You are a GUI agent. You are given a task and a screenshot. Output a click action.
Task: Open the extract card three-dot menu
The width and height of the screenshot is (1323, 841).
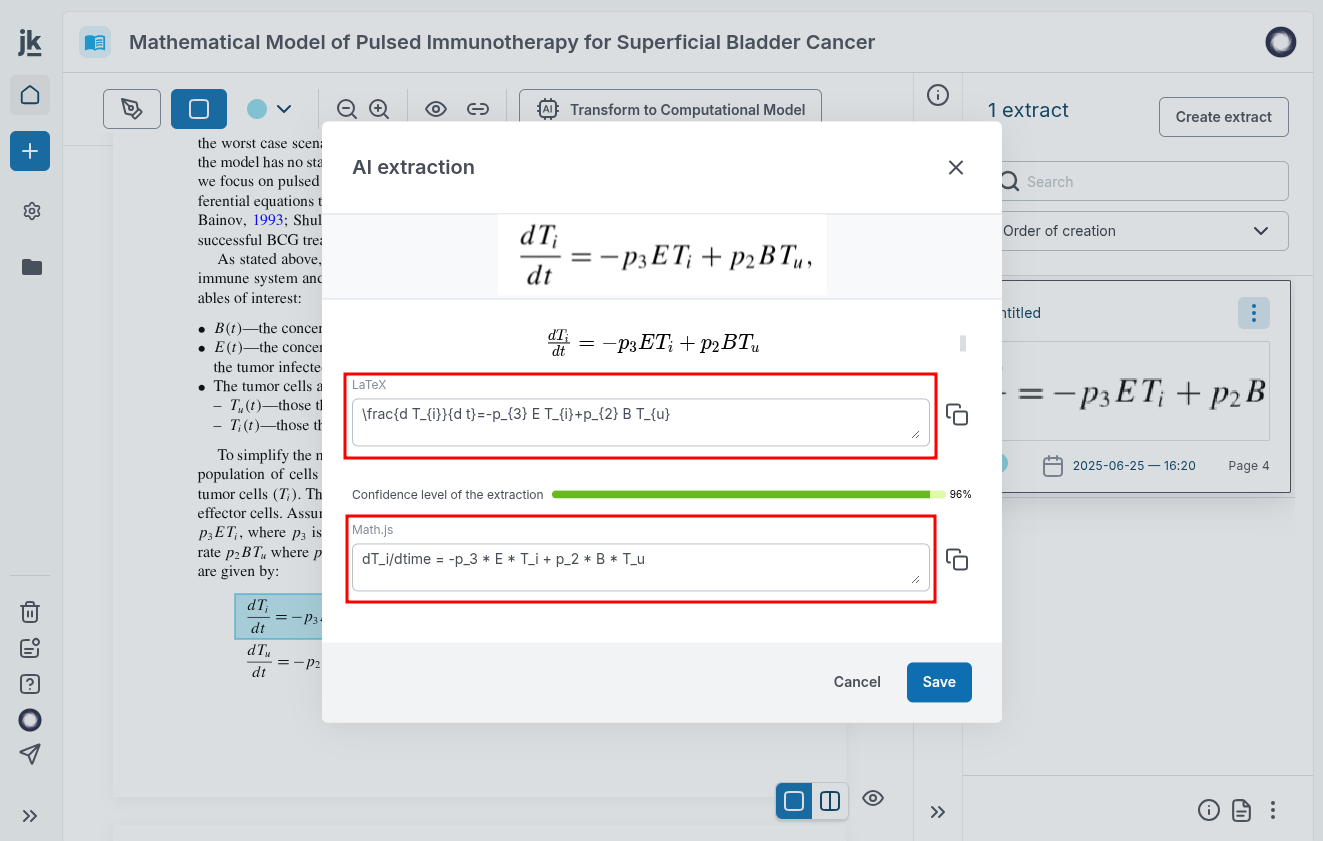1254,313
